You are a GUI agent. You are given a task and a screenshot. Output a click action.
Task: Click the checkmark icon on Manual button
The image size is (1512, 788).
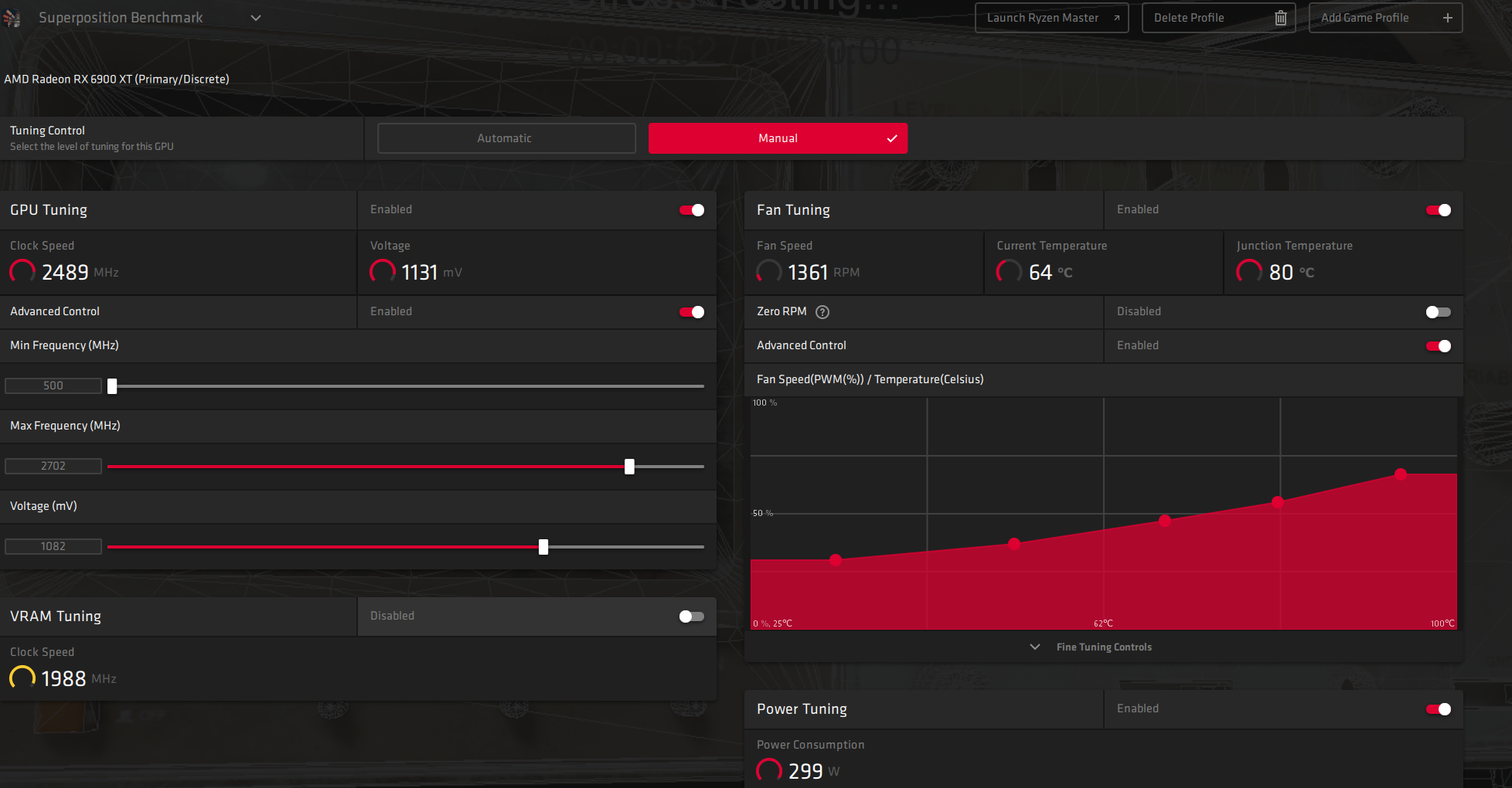tap(892, 138)
